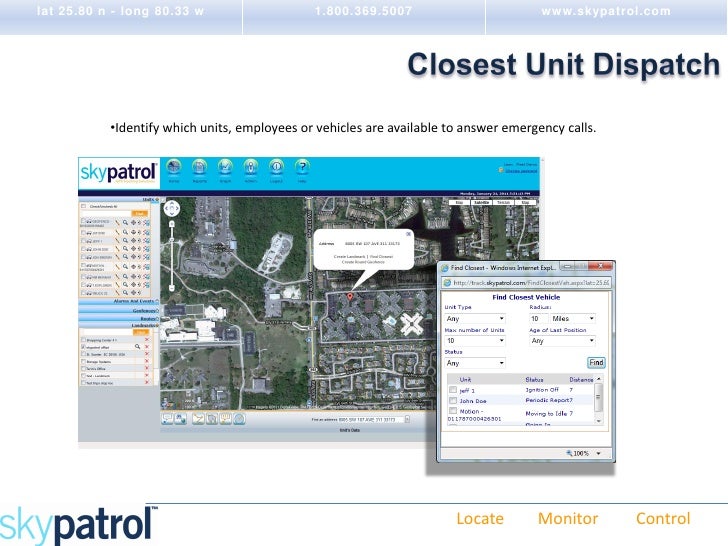Click the Find button in Find Closest Vehicle
This screenshot has height=546, width=728.
[x=596, y=363]
